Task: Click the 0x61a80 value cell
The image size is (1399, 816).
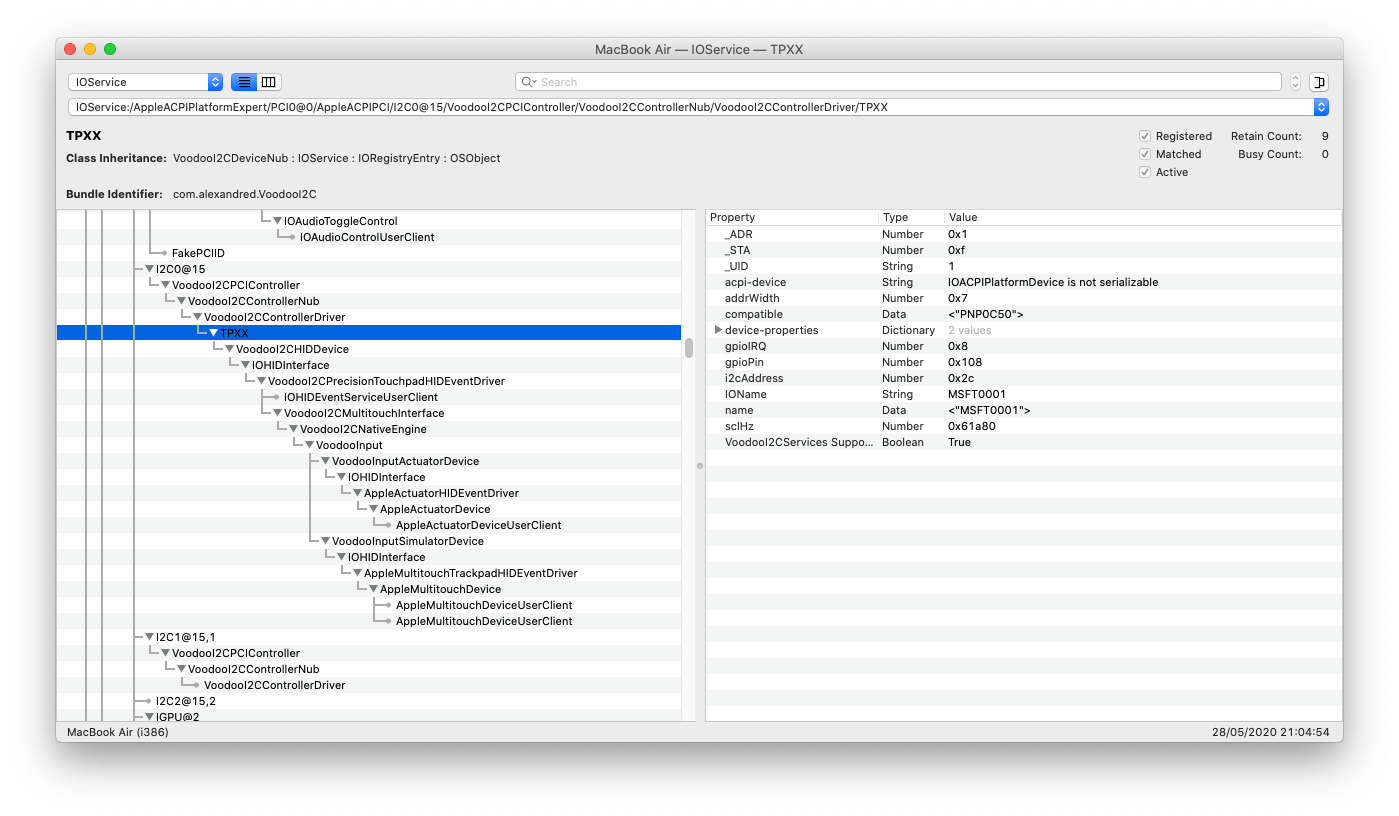Action: [x=971, y=426]
